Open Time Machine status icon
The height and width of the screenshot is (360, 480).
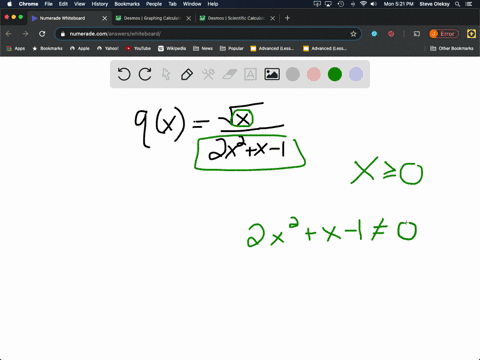coord(341,4)
